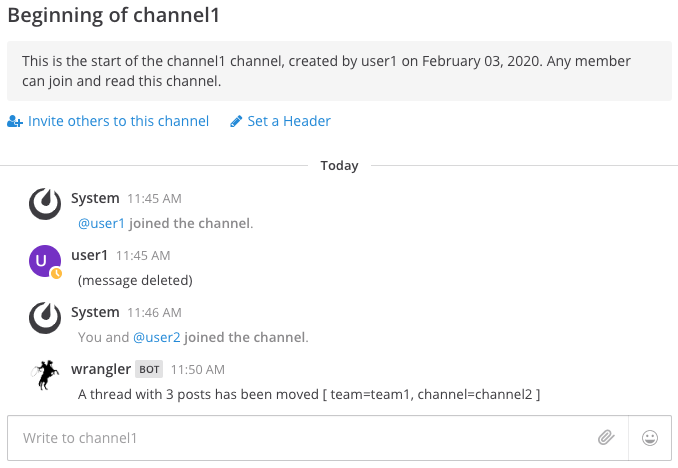Click the user1 username on deleted message

coord(90,255)
